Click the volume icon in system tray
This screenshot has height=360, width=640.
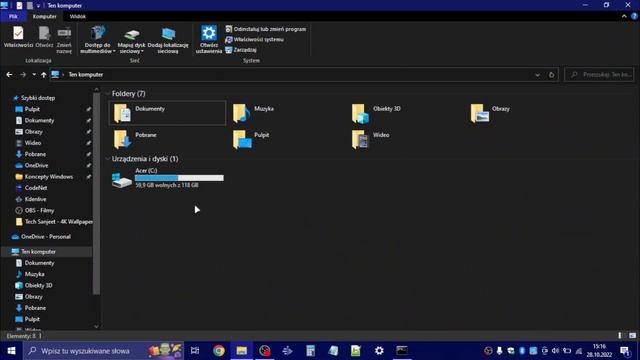pos(556,351)
